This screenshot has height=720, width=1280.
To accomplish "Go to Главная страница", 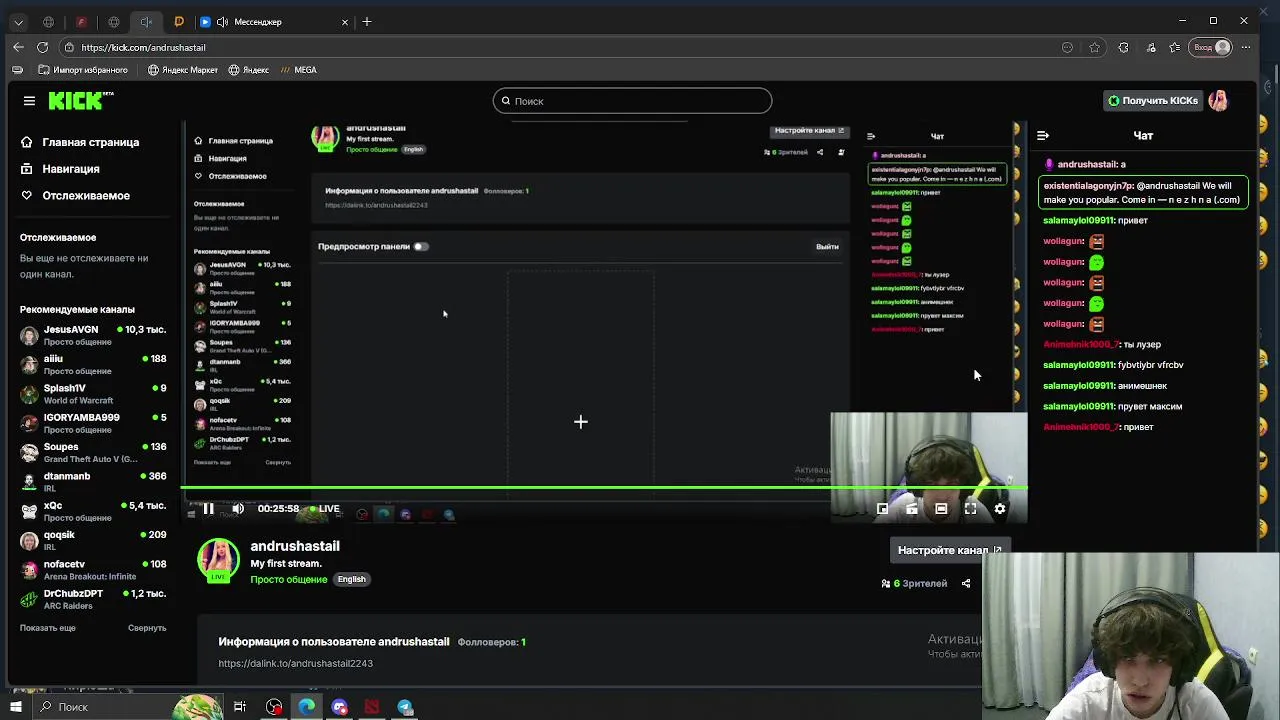I will pos(80,142).
